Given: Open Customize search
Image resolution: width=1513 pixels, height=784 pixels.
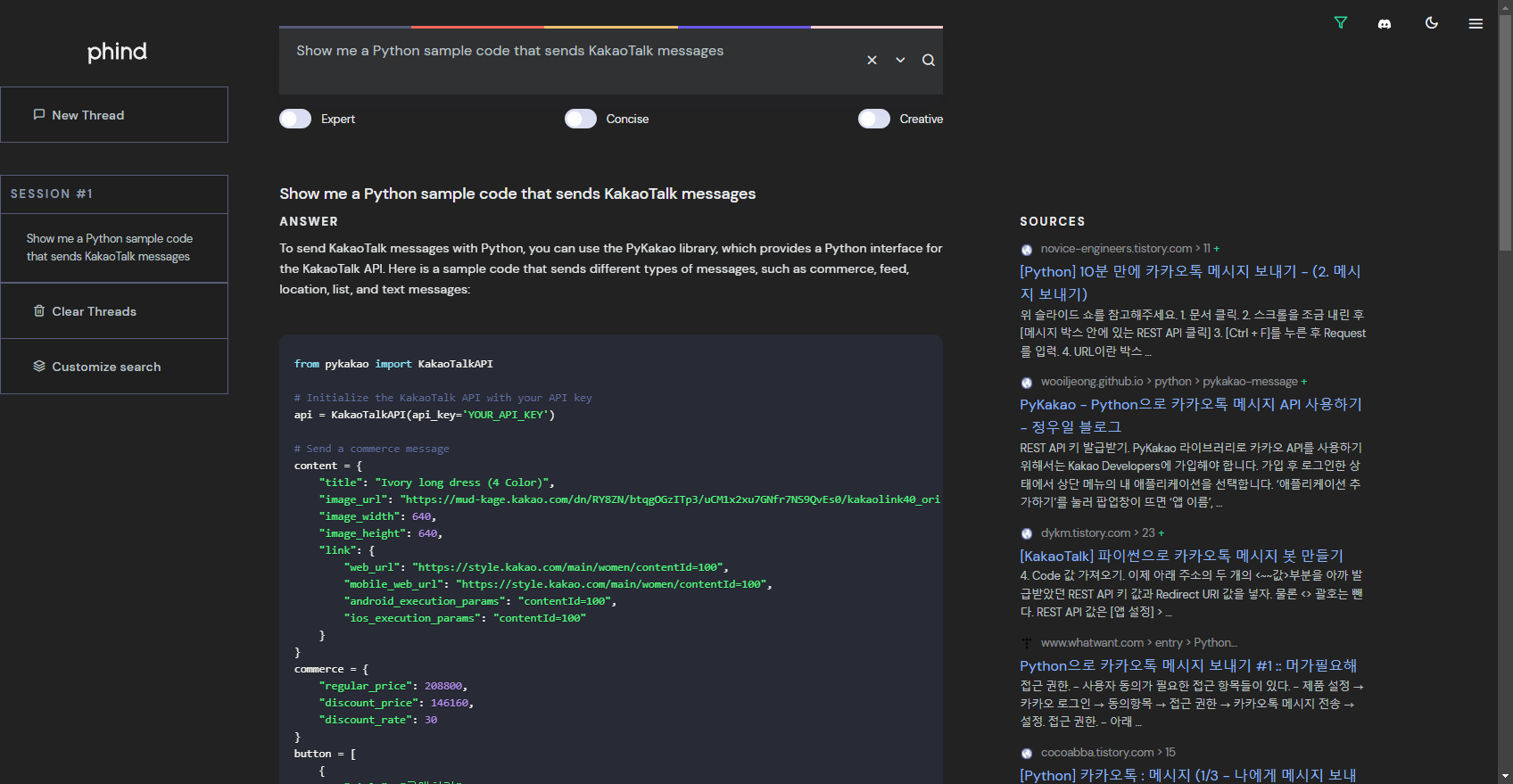Looking at the screenshot, I should coord(114,367).
